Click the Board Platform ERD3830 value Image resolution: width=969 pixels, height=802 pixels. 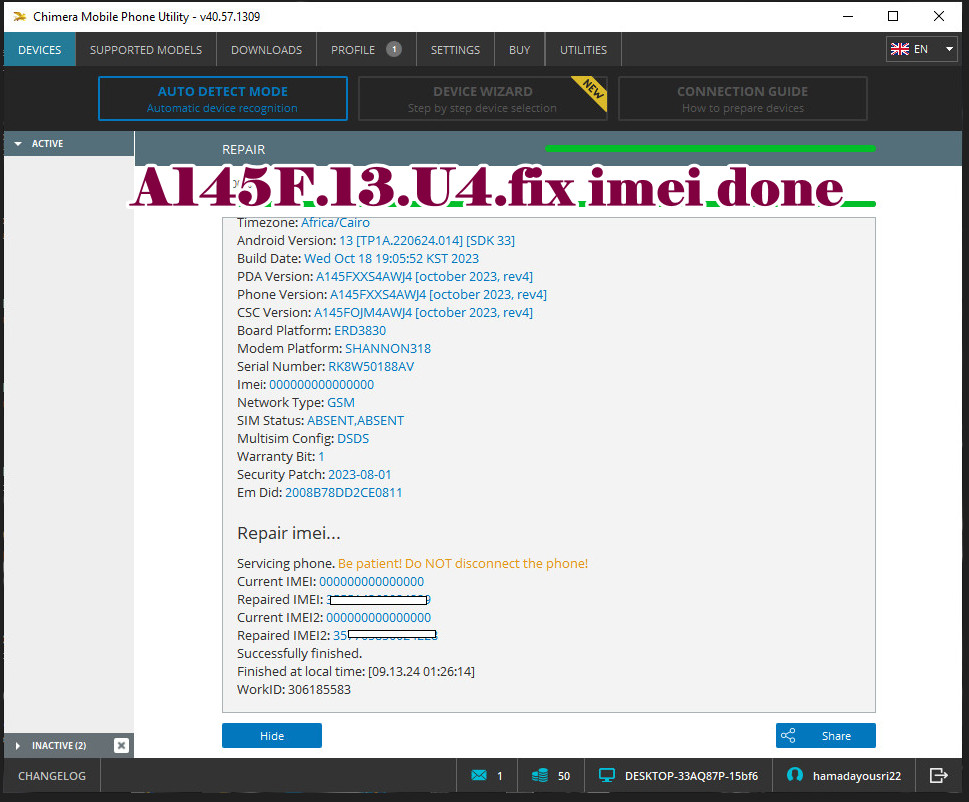coord(360,330)
